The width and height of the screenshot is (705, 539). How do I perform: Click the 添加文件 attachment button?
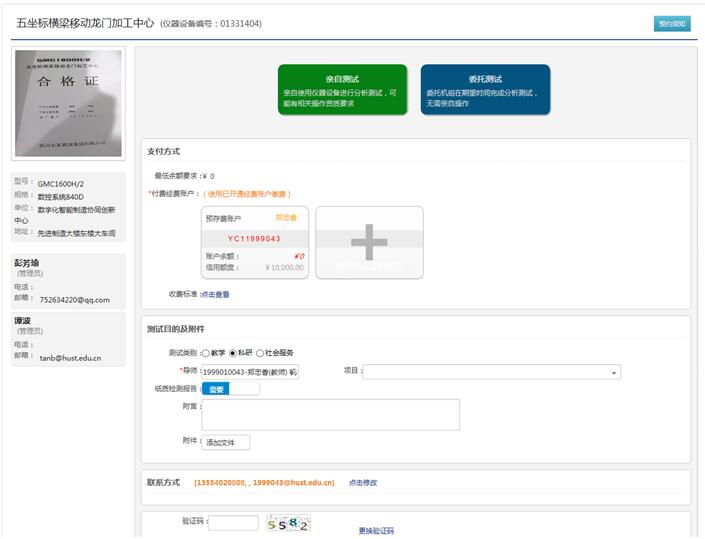click(x=226, y=442)
